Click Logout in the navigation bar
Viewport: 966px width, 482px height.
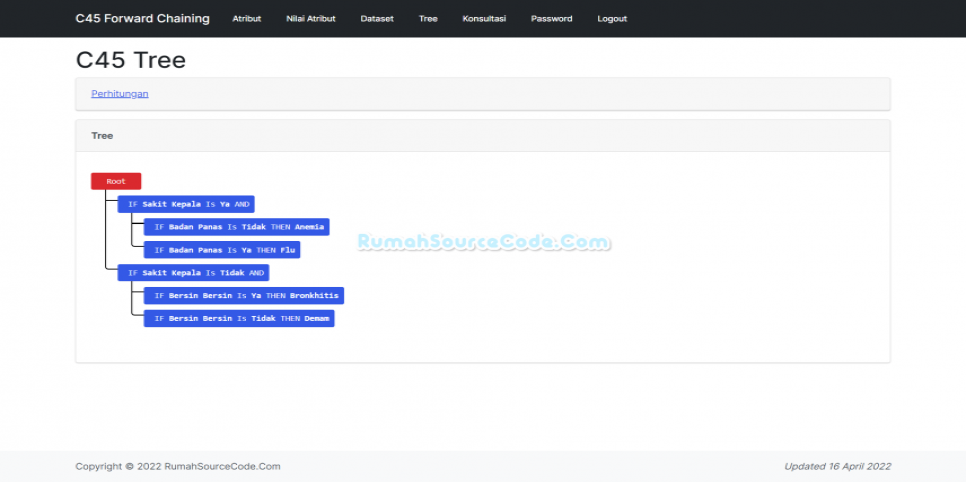click(612, 19)
